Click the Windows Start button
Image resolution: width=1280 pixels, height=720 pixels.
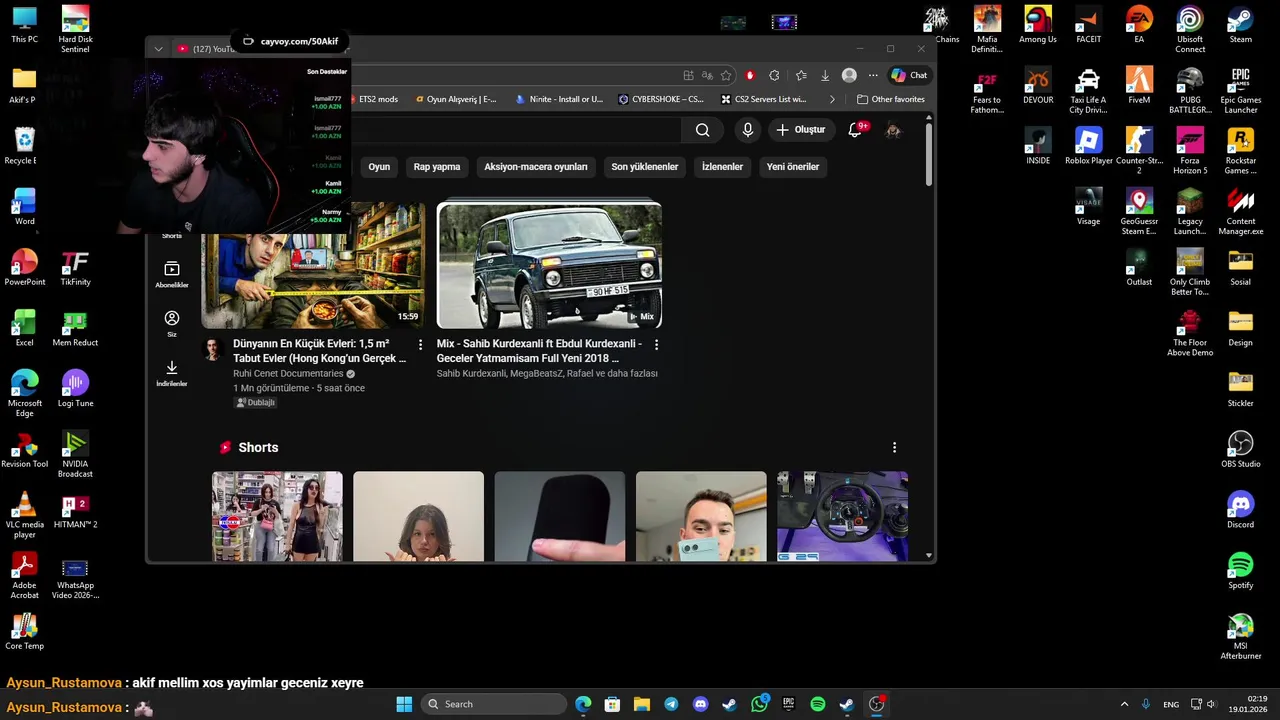click(404, 704)
